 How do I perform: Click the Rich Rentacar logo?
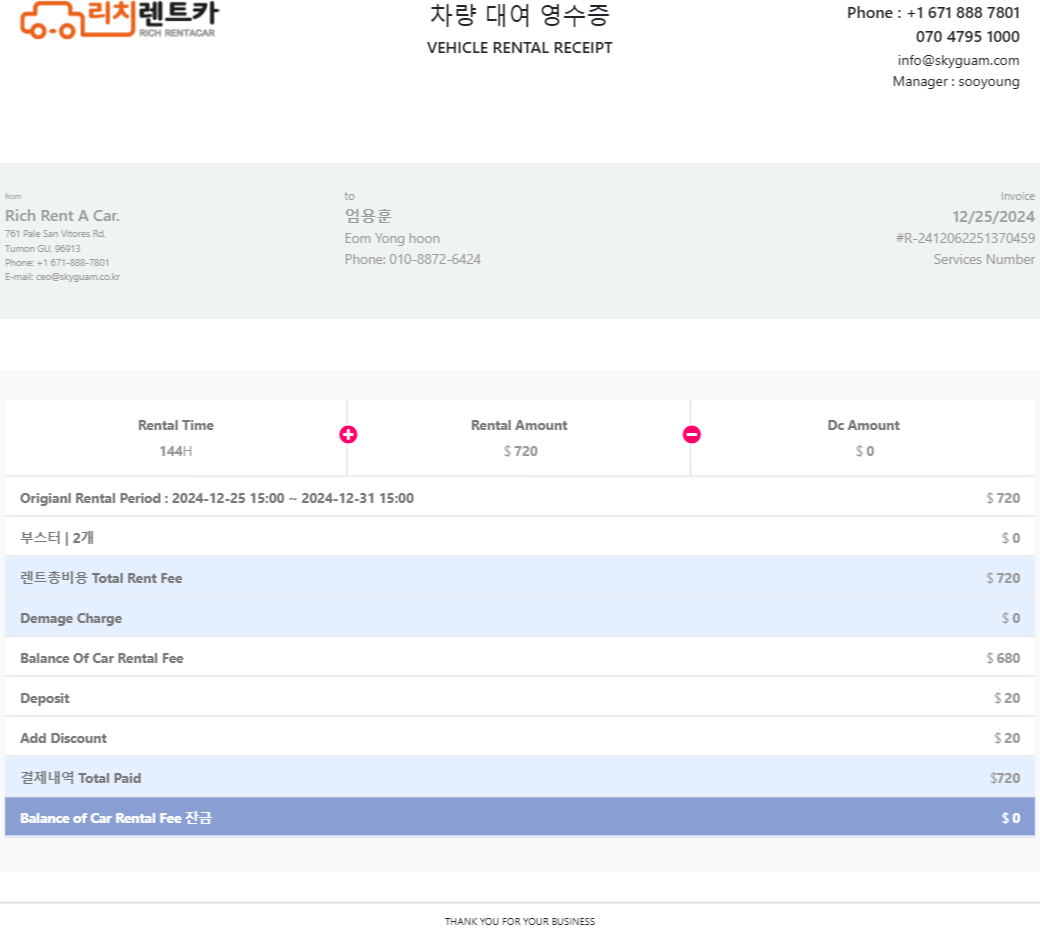pos(118,19)
